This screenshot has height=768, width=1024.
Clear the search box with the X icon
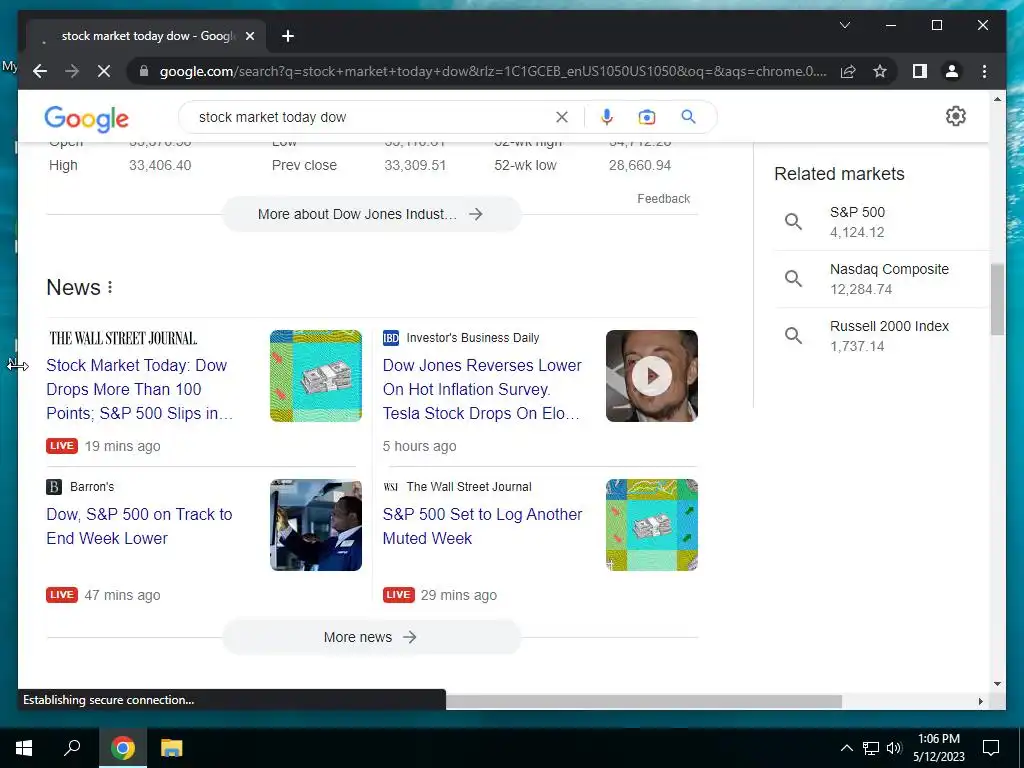click(562, 117)
